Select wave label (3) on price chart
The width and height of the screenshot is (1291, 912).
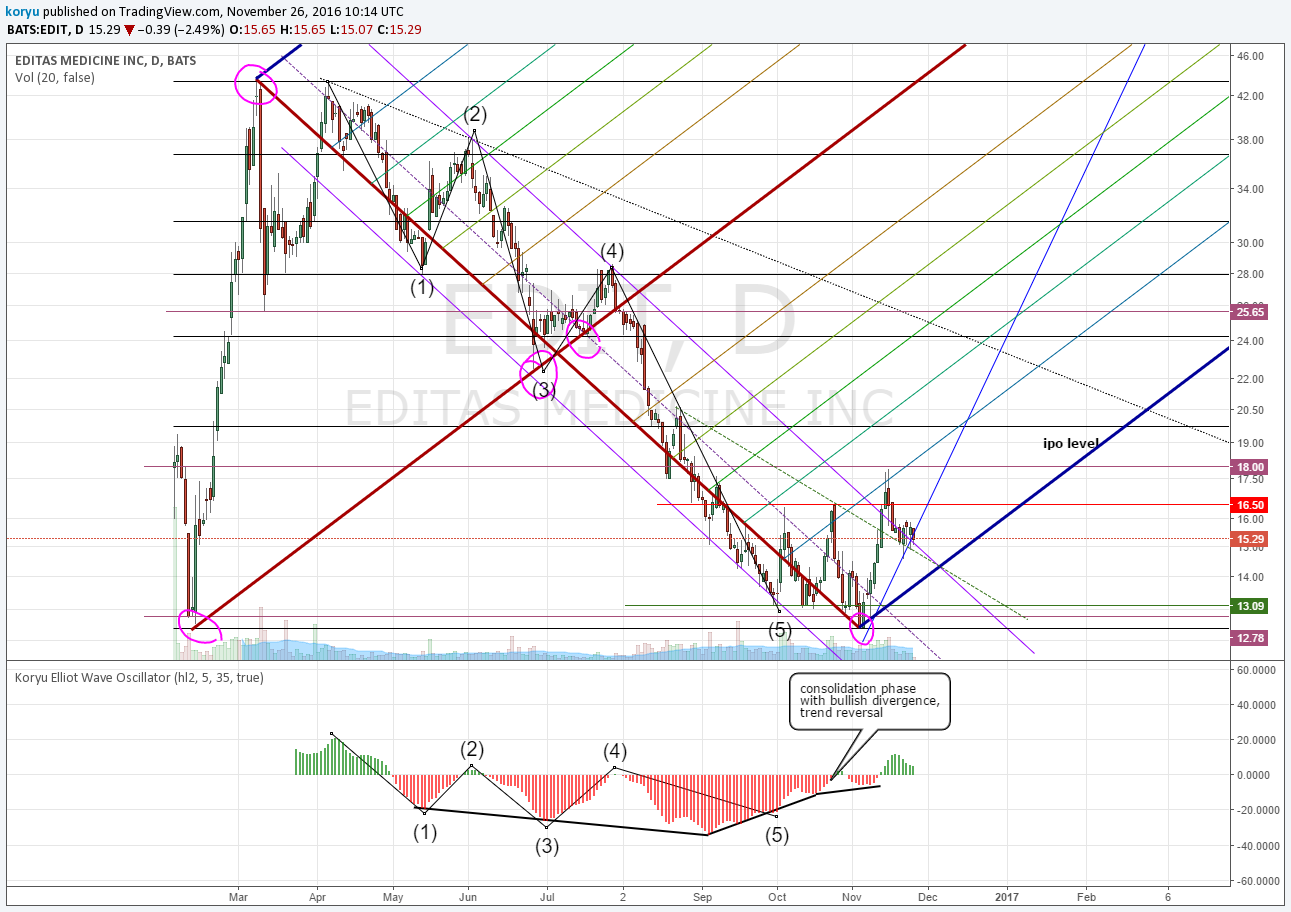[543, 390]
